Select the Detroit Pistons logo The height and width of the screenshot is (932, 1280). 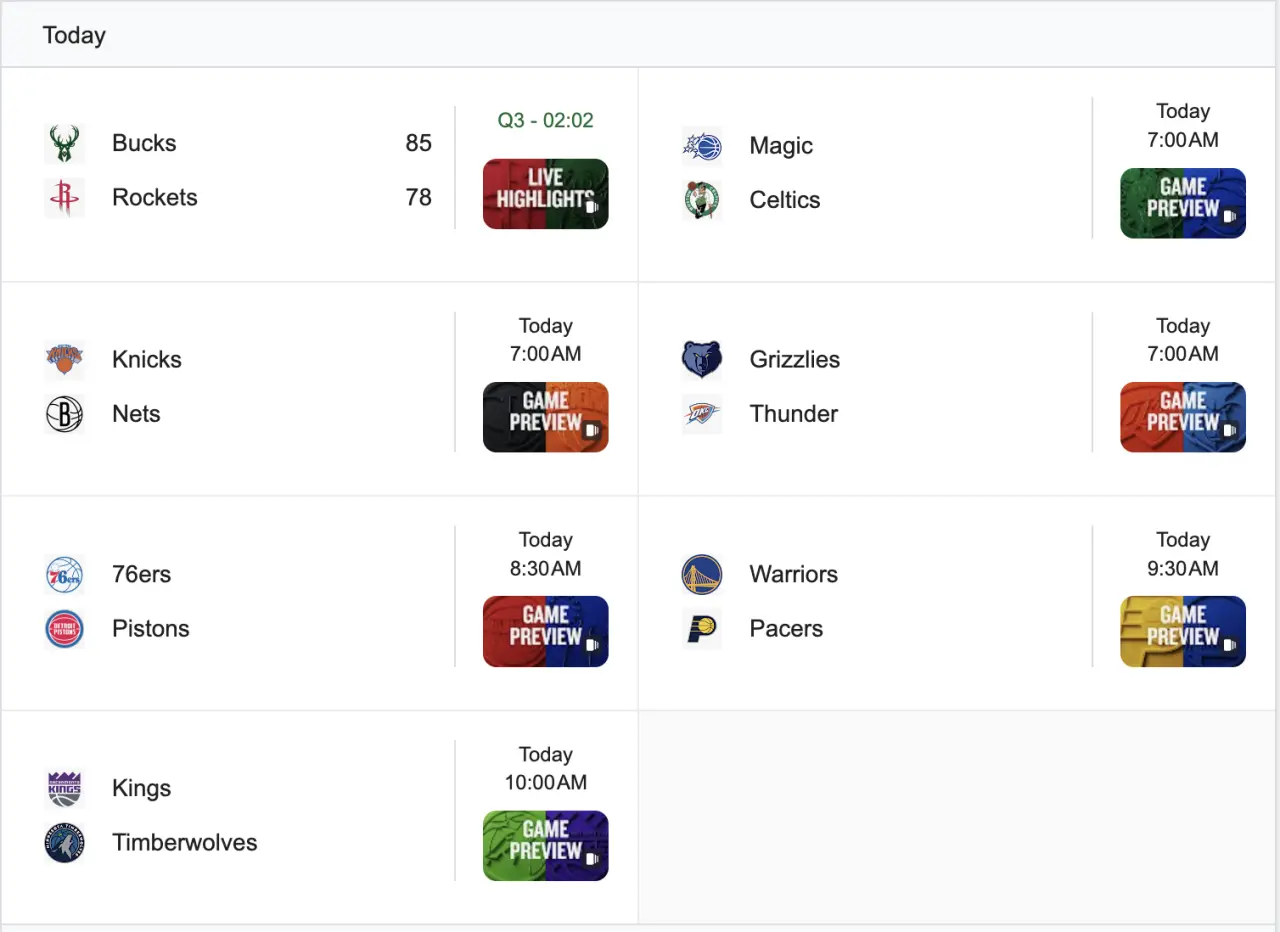pos(64,629)
